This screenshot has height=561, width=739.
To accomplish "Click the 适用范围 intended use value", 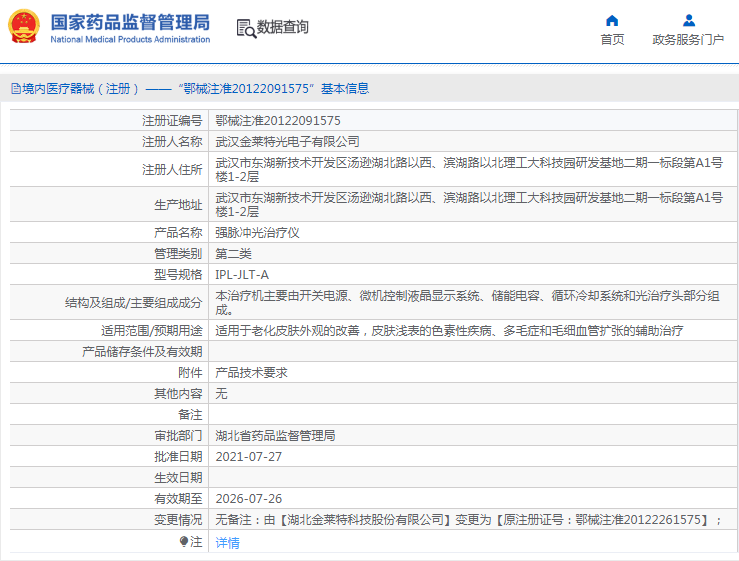I will tap(449, 330).
